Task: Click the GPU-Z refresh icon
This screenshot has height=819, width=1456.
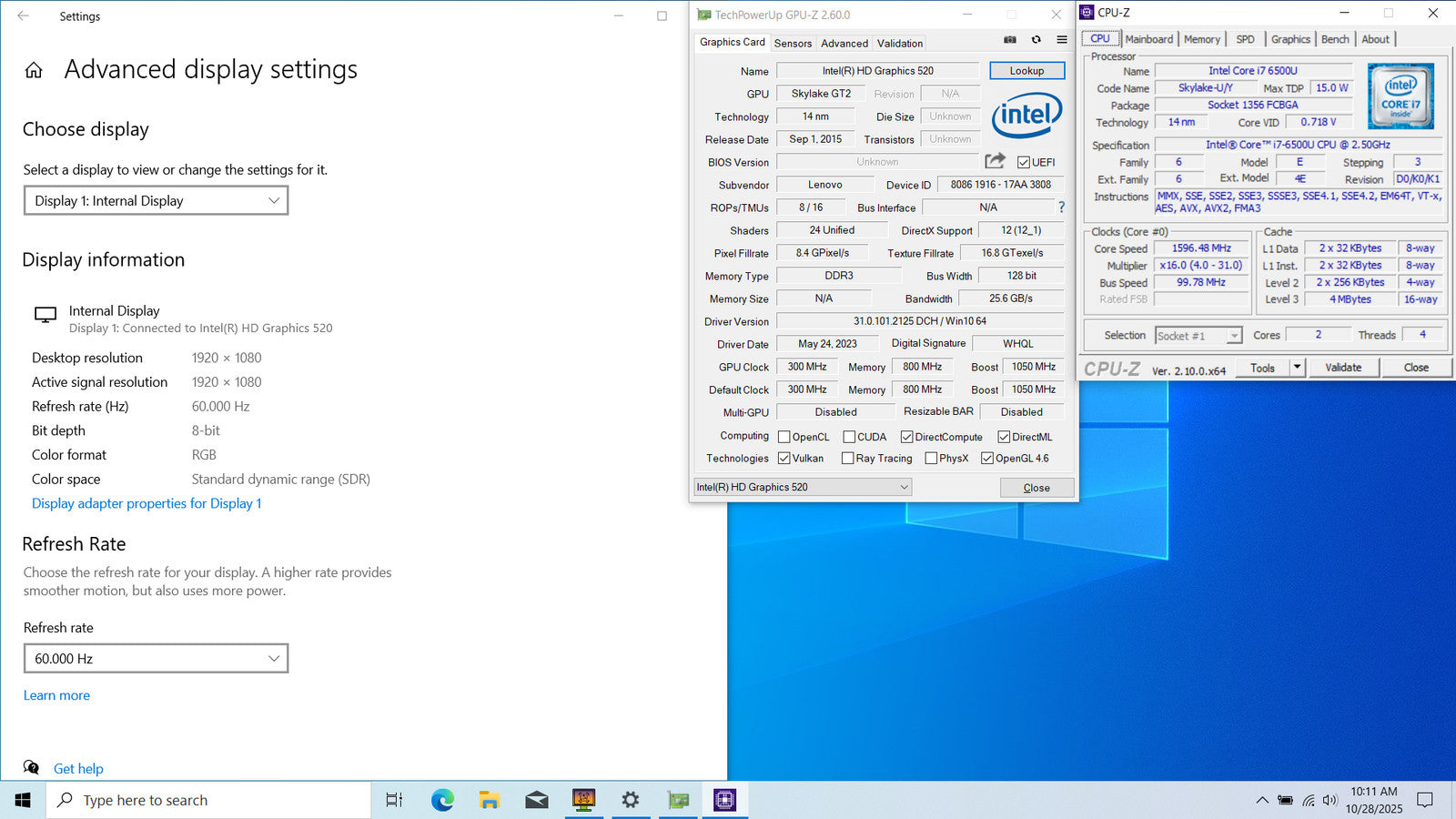Action: pos(1036,40)
